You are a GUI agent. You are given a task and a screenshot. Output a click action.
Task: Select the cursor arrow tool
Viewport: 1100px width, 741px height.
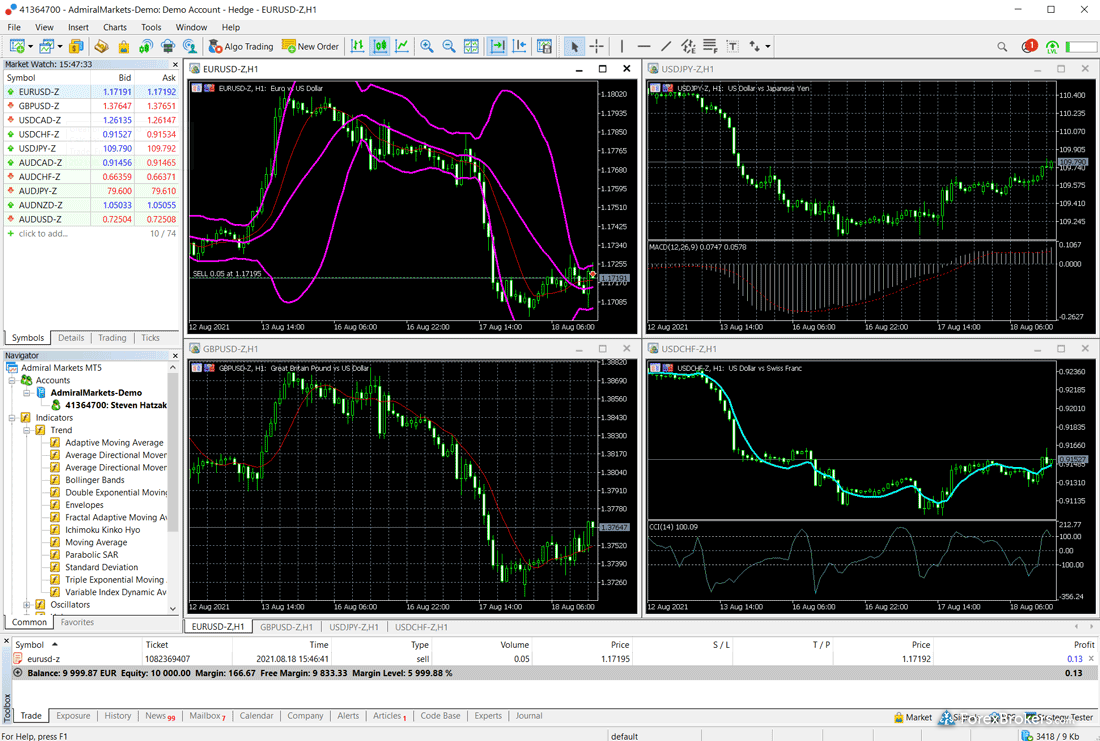pyautogui.click(x=575, y=46)
